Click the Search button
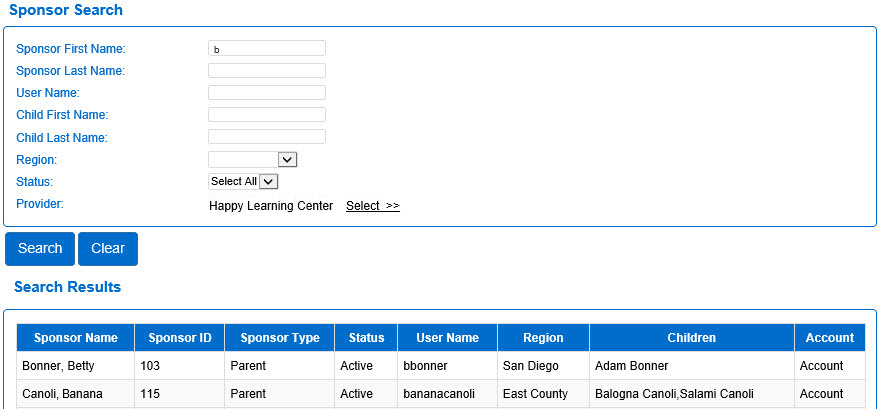The height and width of the screenshot is (409, 879). (40, 249)
